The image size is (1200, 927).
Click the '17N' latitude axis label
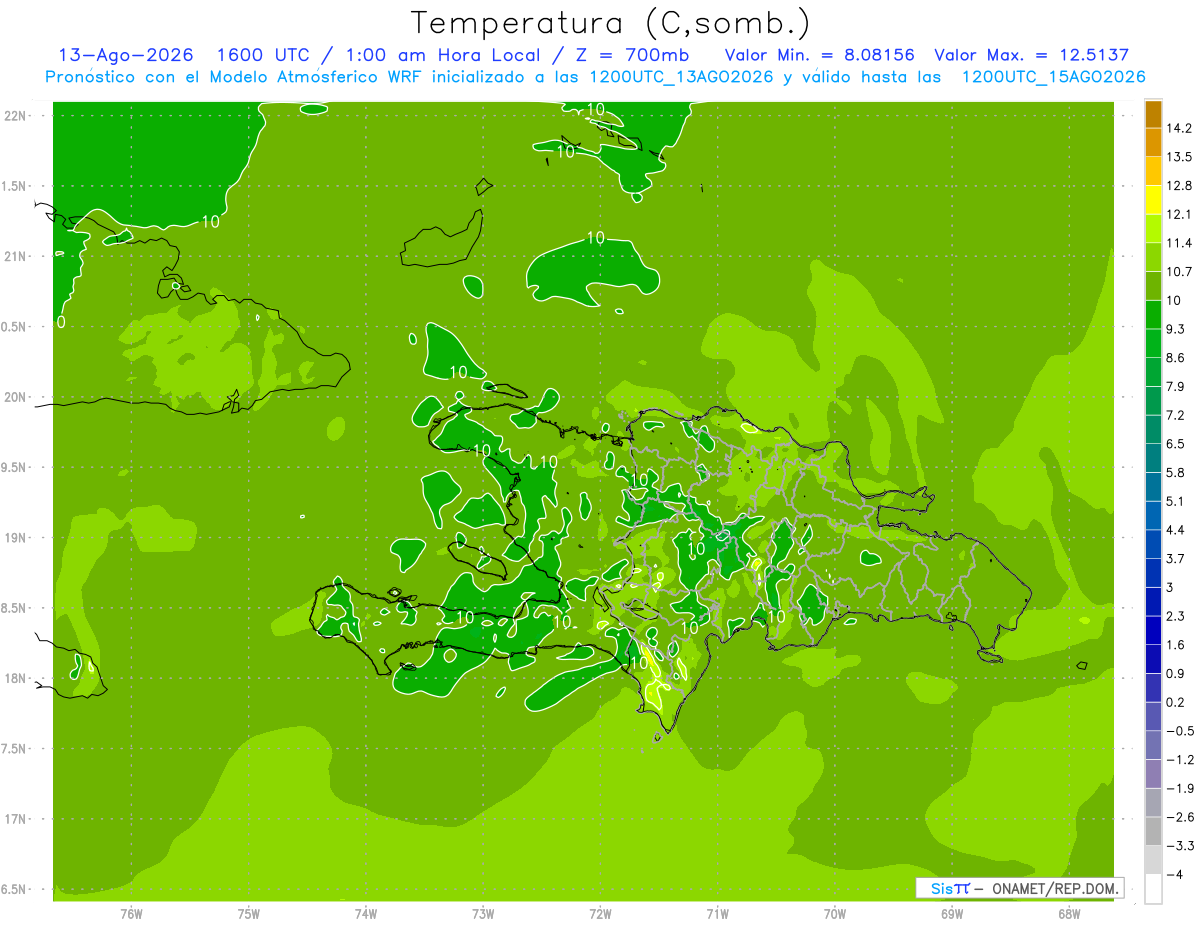15,819
